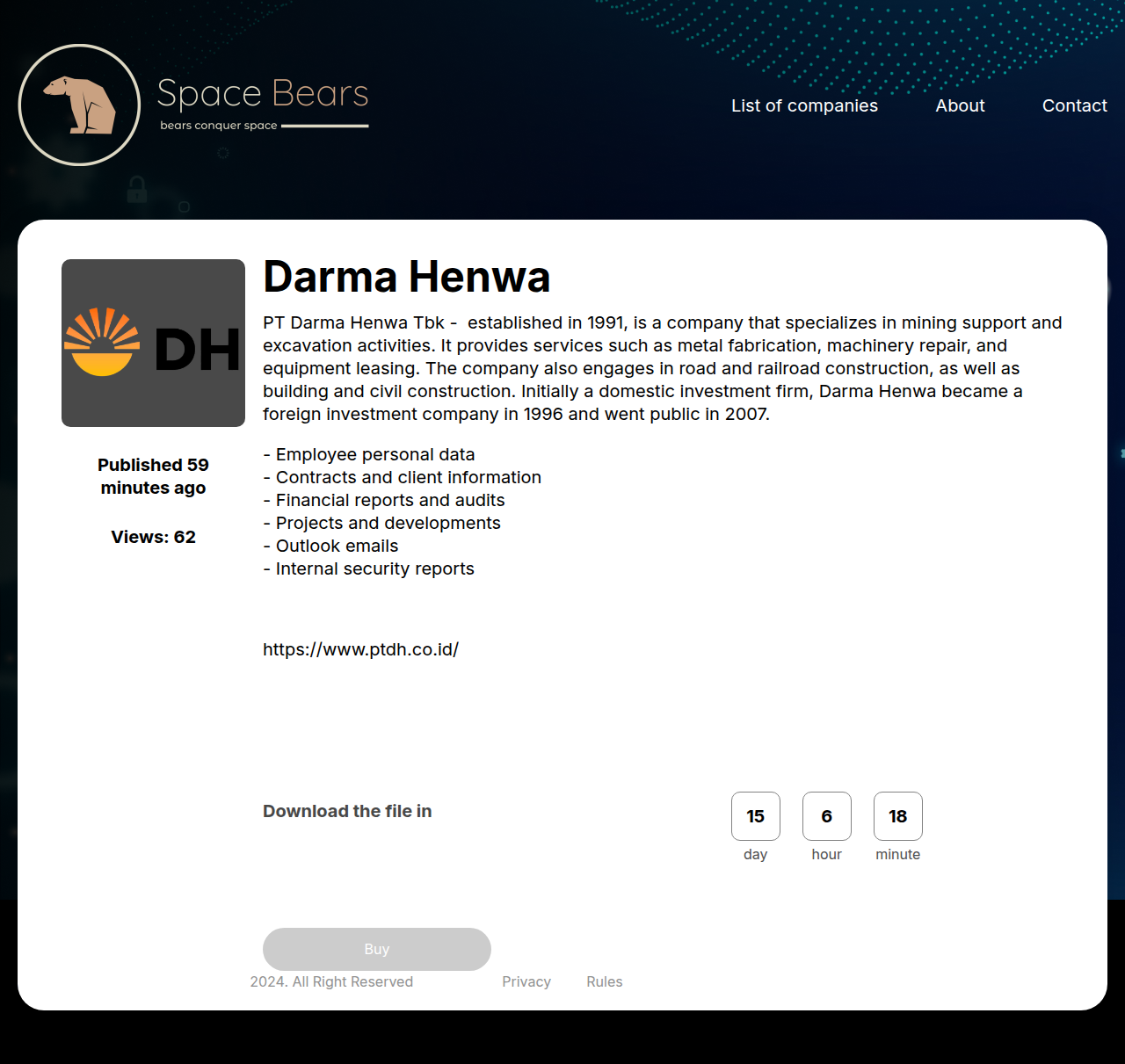The image size is (1125, 1064).
Task: Click the minute countdown box showing 18
Action: click(897, 816)
